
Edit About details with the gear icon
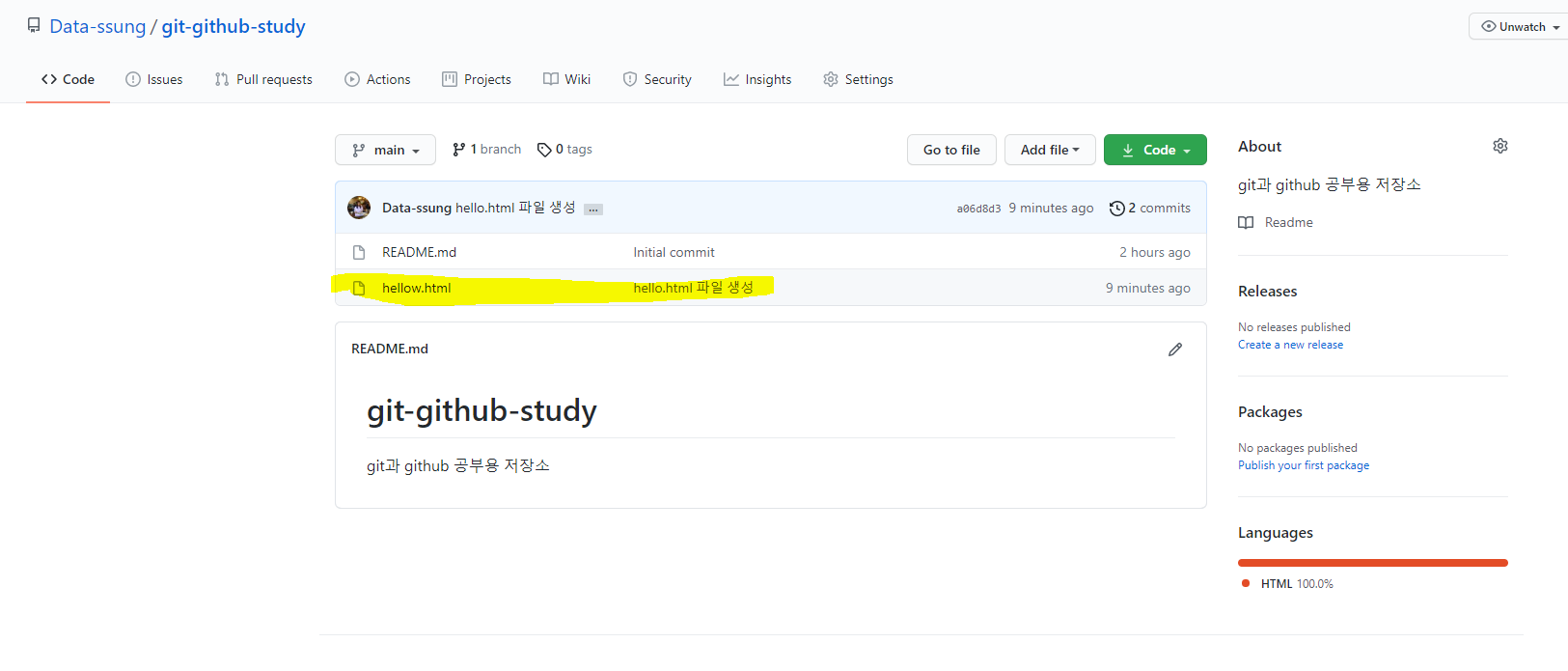point(1500,146)
